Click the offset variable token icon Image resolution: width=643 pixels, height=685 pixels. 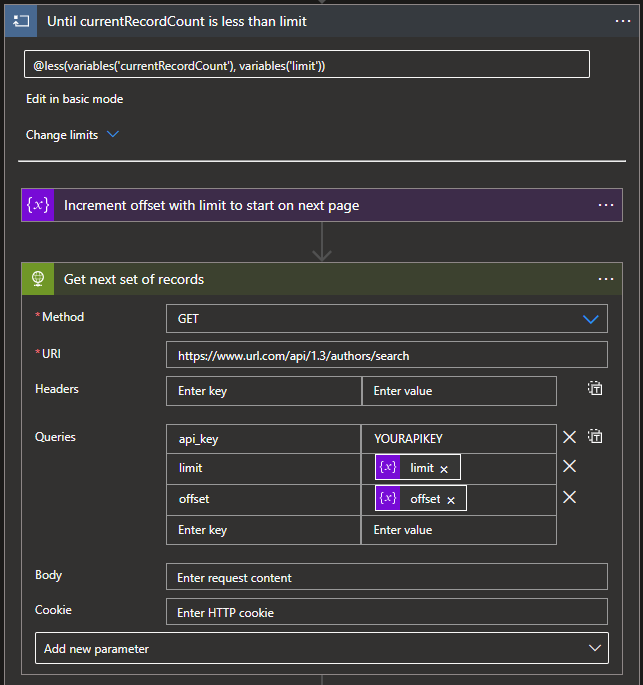pyautogui.click(x=388, y=498)
